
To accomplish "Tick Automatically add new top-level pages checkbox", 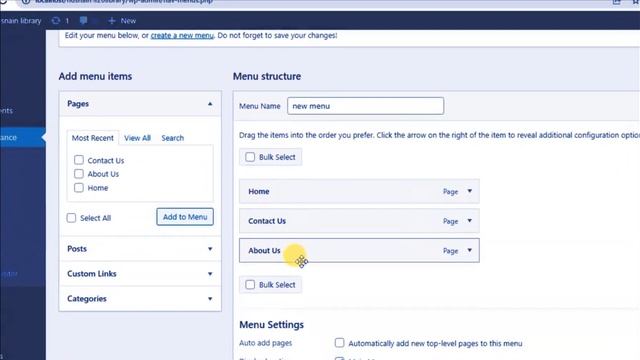I will 340,343.
